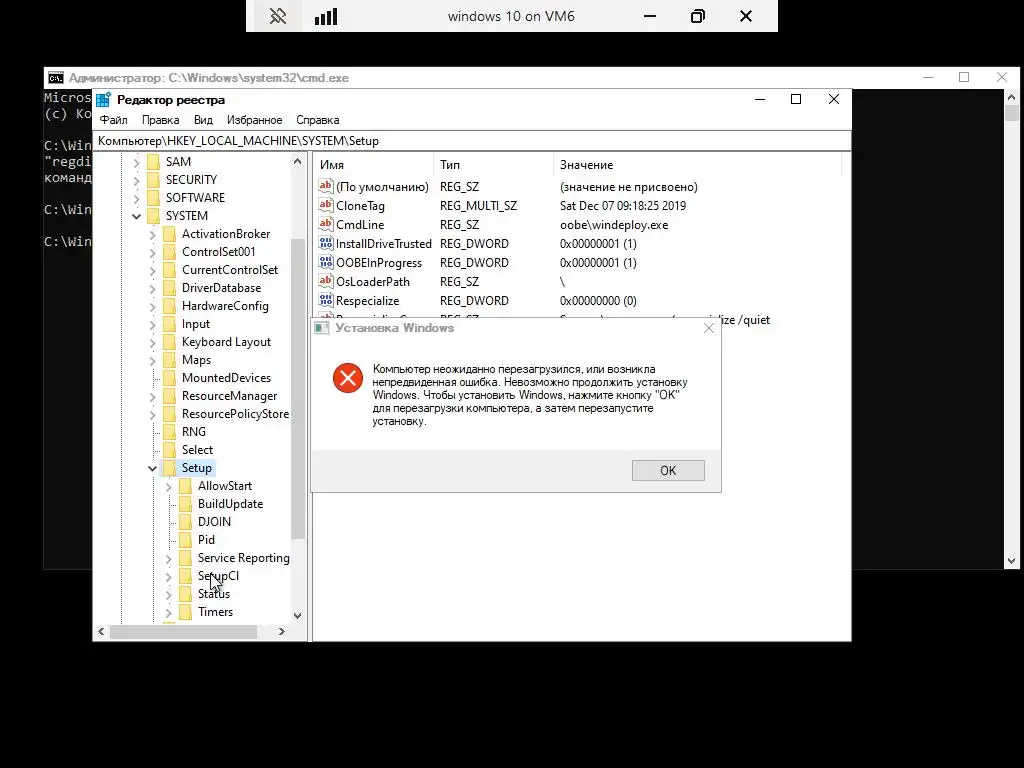The width and height of the screenshot is (1024, 768).
Task: Sort values by Имя column header
Action: pos(373,165)
